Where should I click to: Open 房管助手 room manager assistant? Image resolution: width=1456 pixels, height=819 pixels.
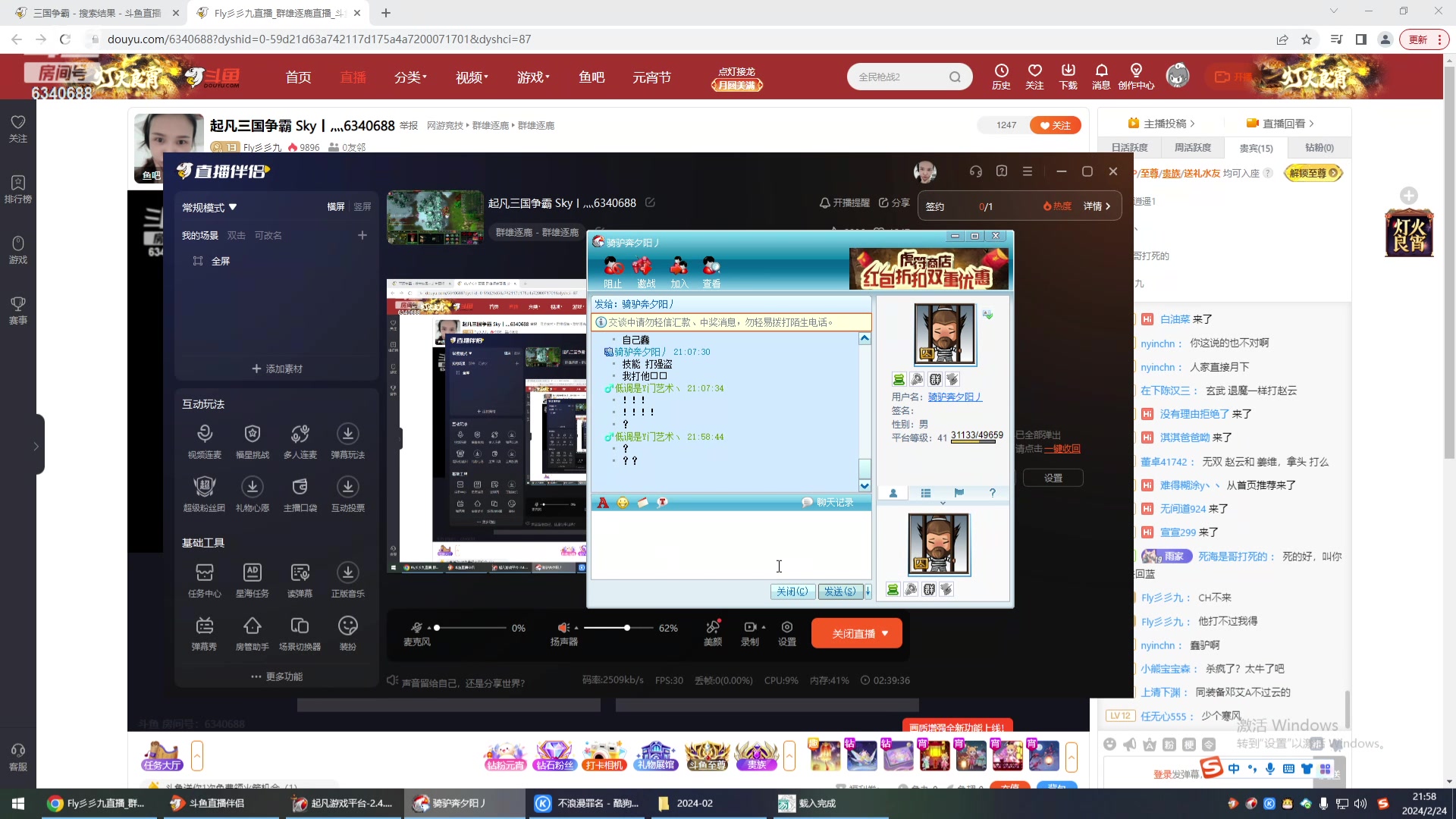253,633
